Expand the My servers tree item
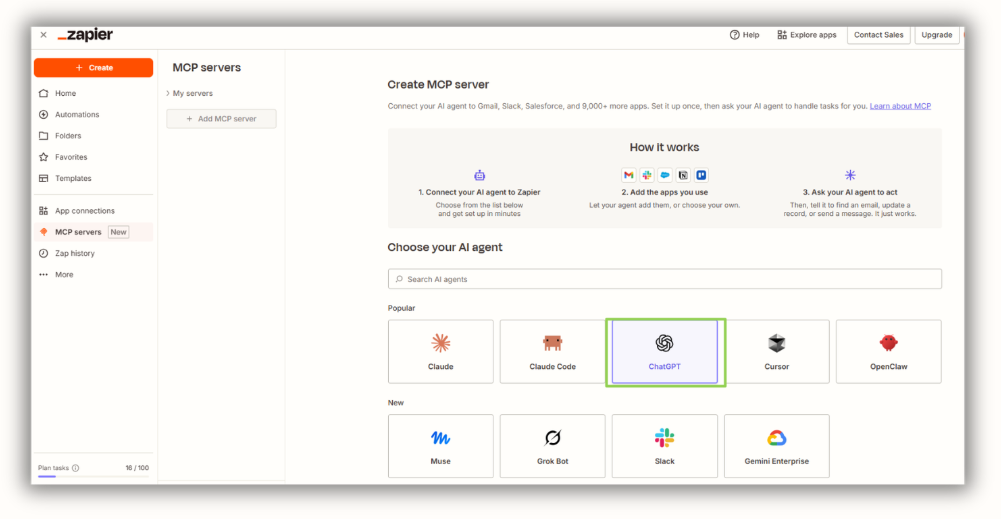Image resolution: width=1001 pixels, height=519 pixels. [190, 93]
